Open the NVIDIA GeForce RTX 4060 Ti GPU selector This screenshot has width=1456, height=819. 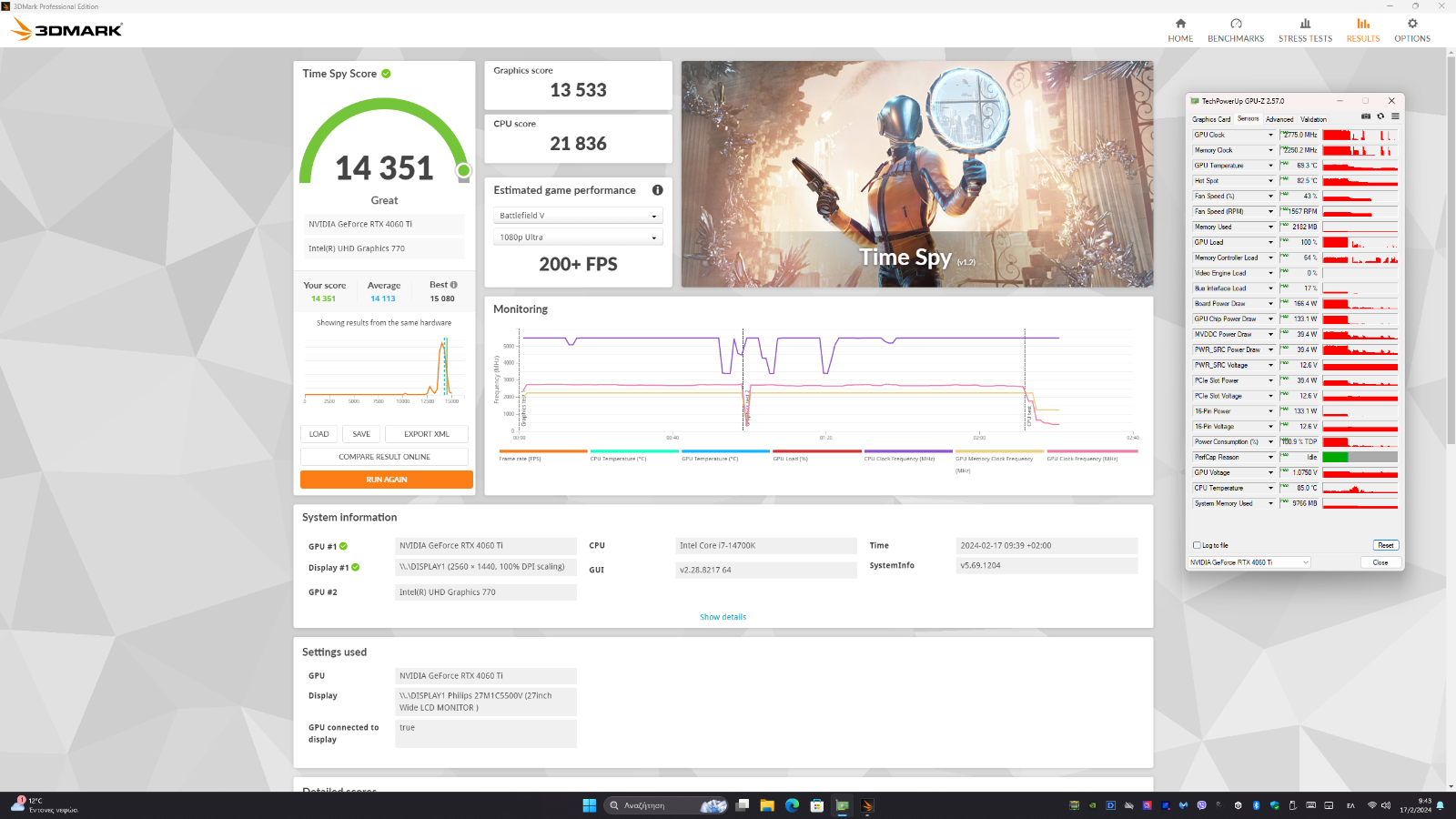[x=1249, y=562]
